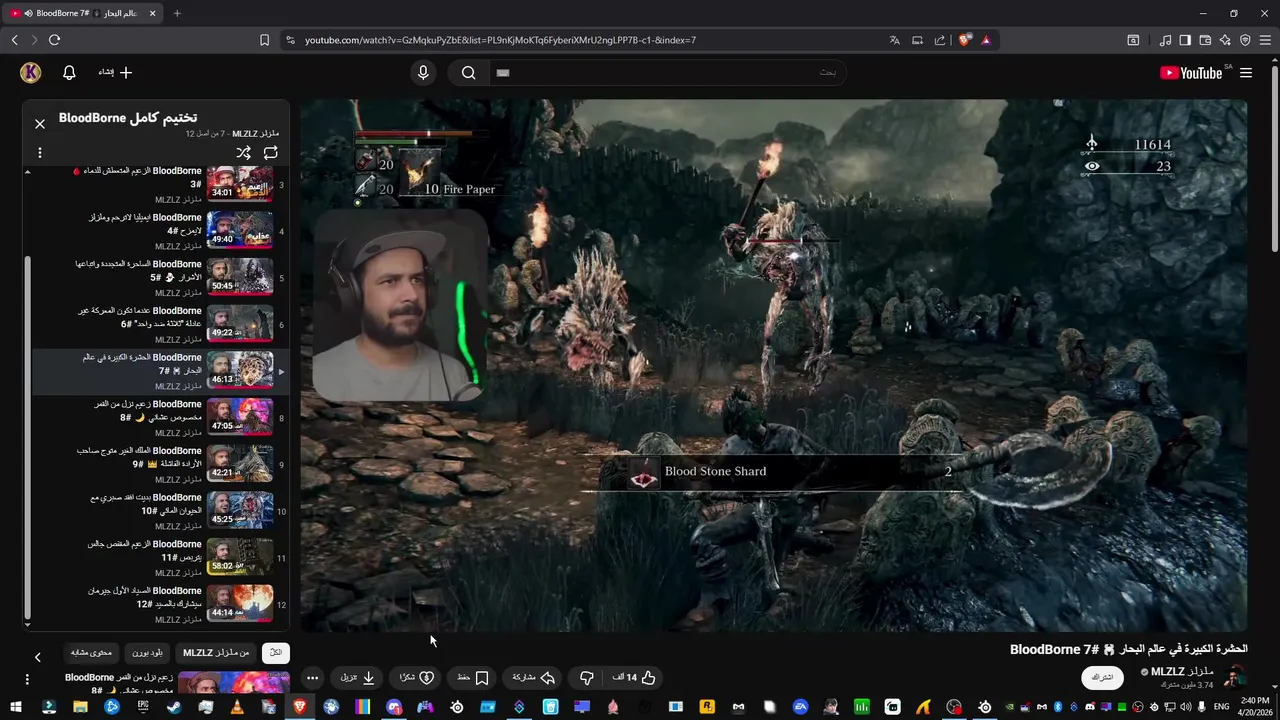Open playlist video #5 lasting 50:45
This screenshot has width=1280, height=720.
click(240, 277)
